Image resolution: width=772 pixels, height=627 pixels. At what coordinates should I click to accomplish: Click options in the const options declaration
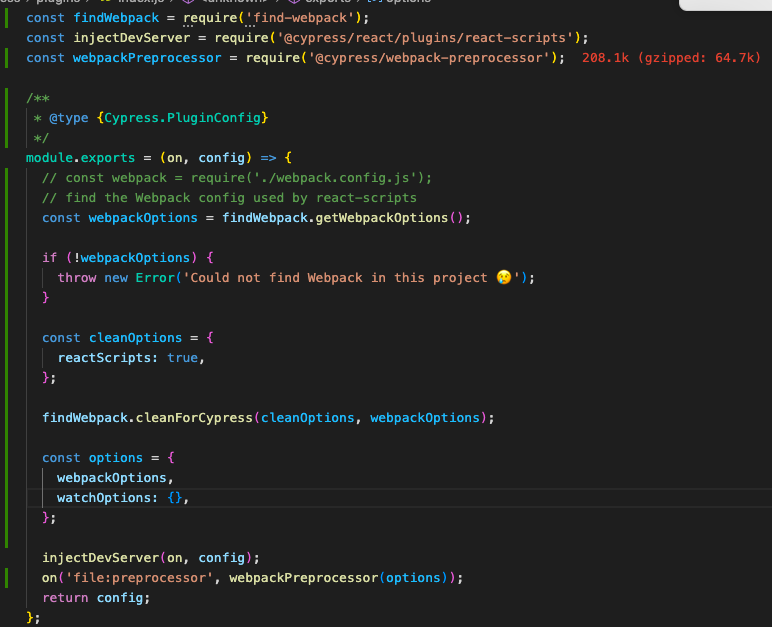(x=116, y=458)
